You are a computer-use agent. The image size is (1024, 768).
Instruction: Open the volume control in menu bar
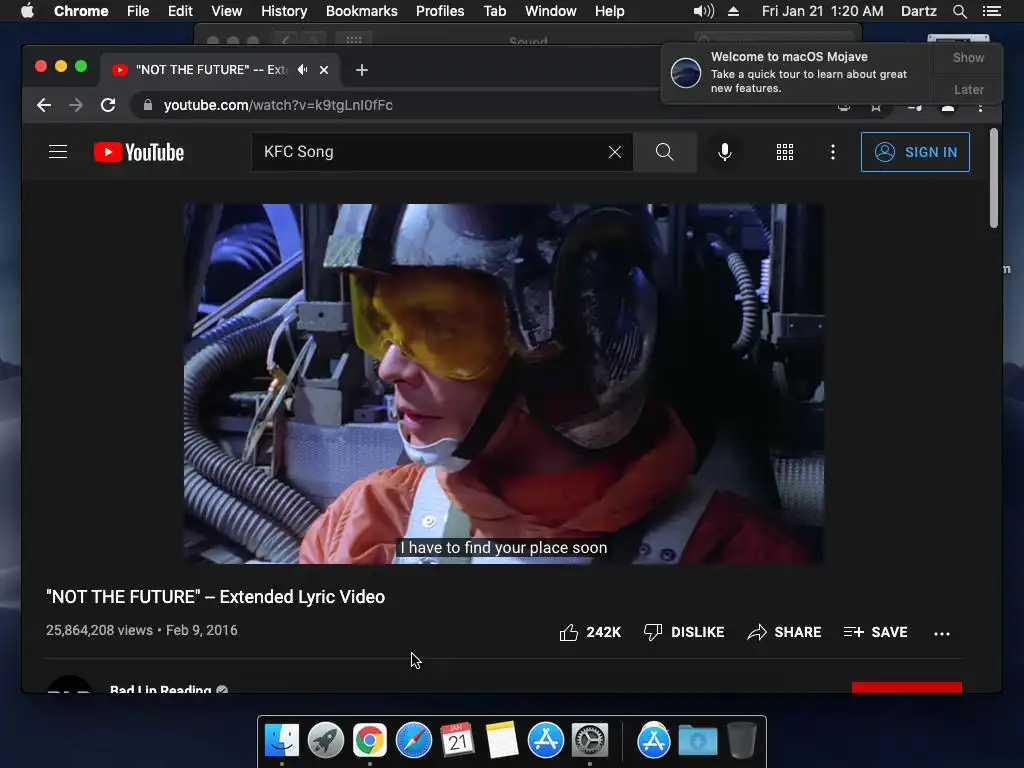(703, 11)
